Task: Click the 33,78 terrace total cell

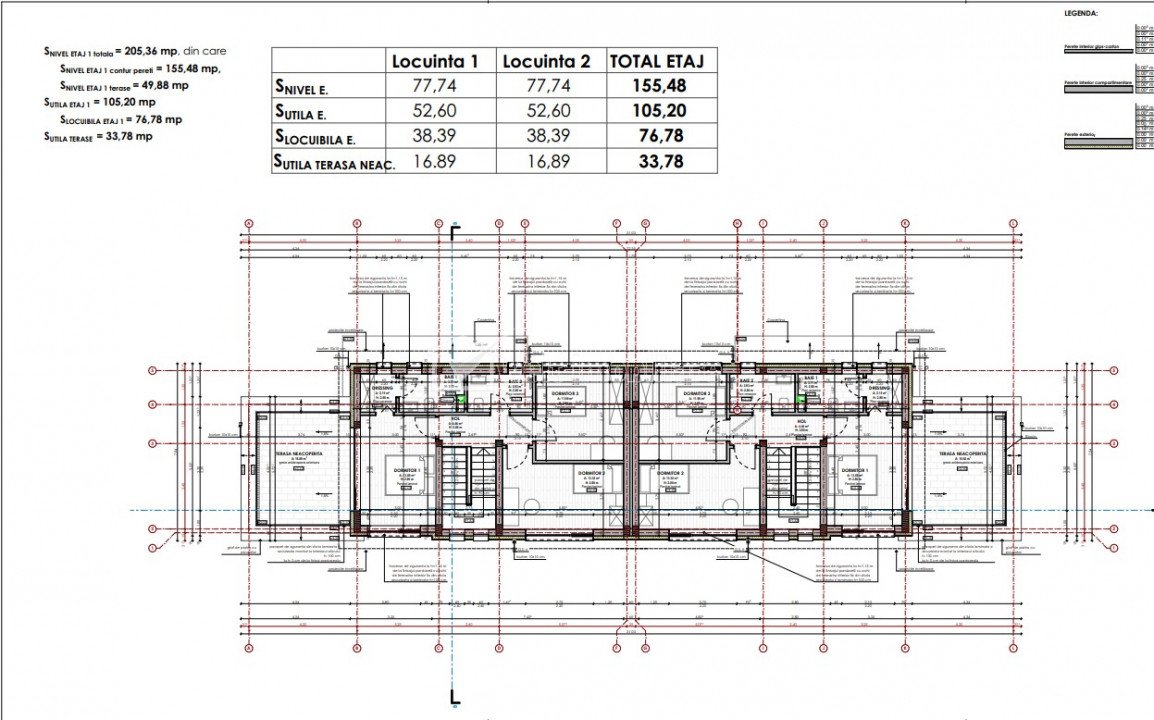Action: [659, 161]
